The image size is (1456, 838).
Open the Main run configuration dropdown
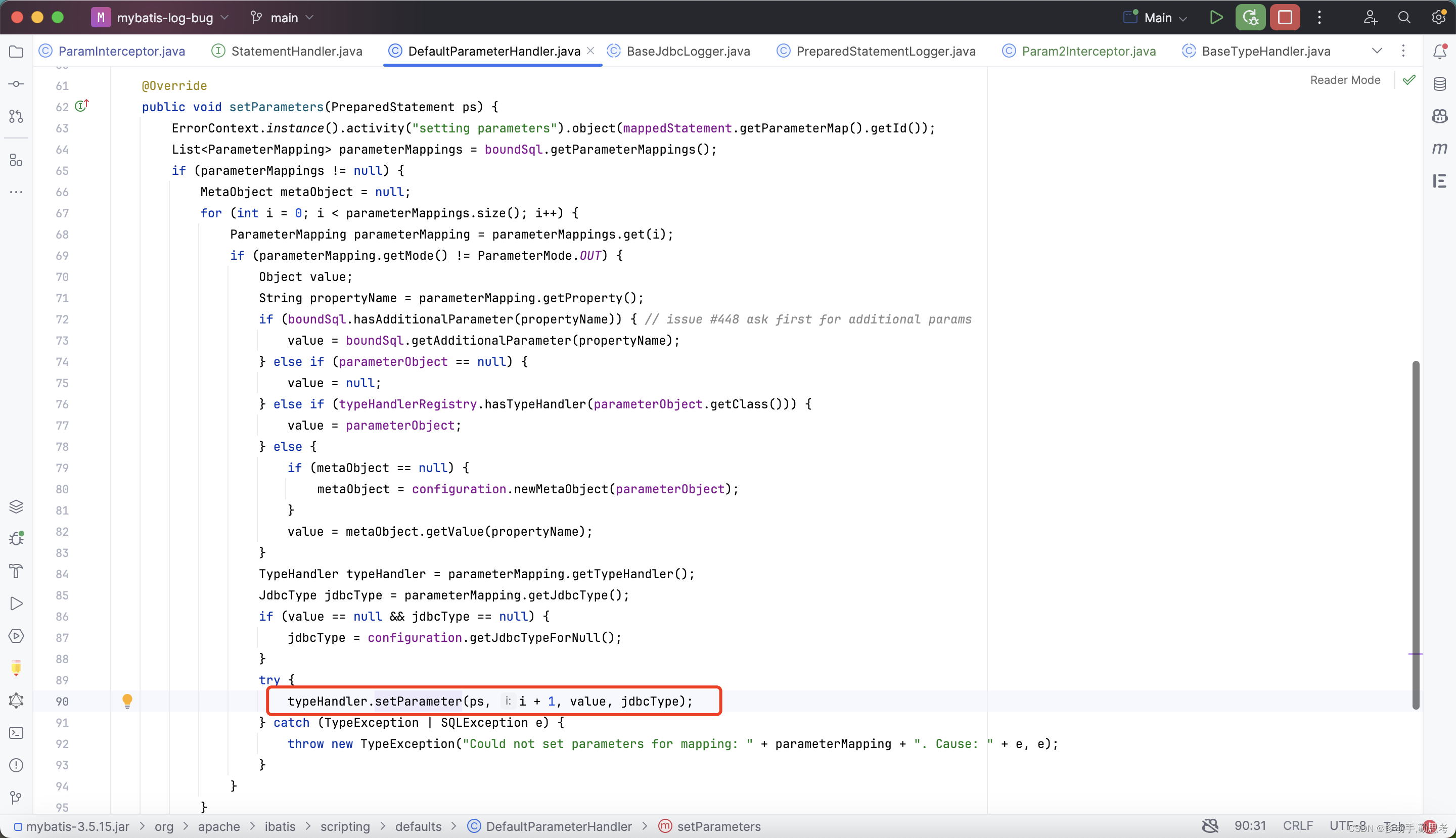coord(1156,18)
